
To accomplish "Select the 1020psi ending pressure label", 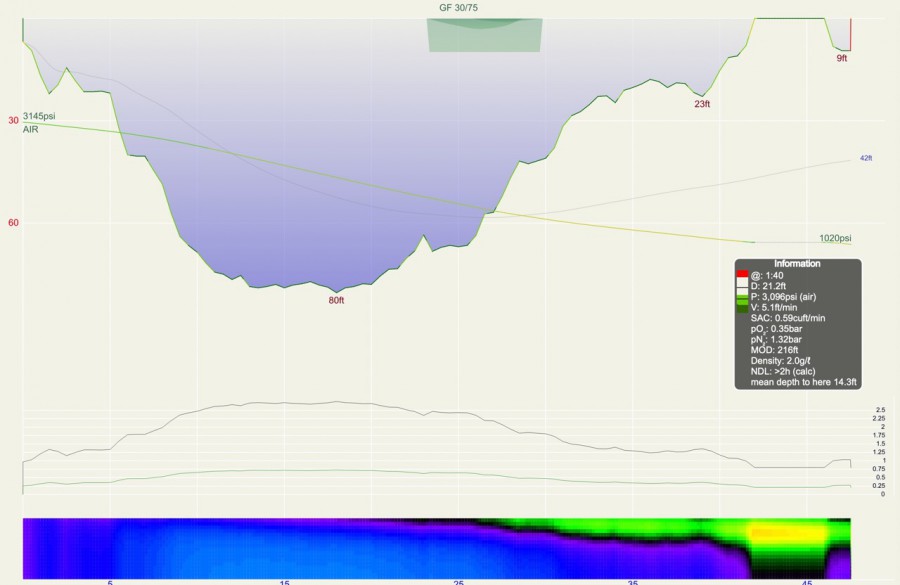I will click(x=835, y=238).
